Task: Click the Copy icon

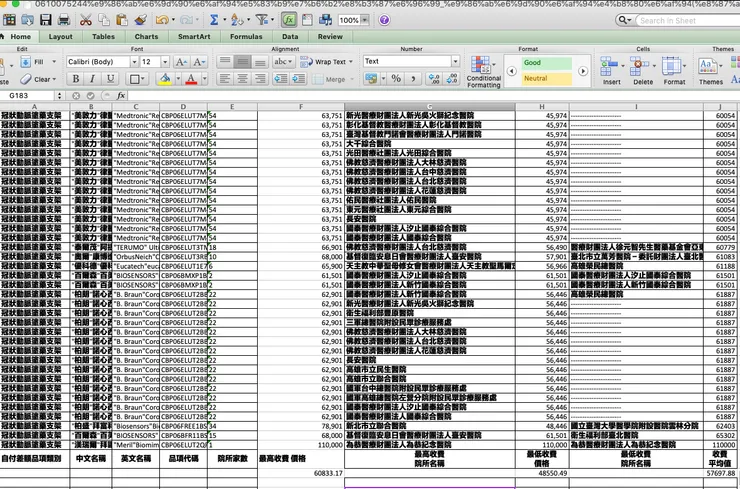Action: [x=103, y=20]
